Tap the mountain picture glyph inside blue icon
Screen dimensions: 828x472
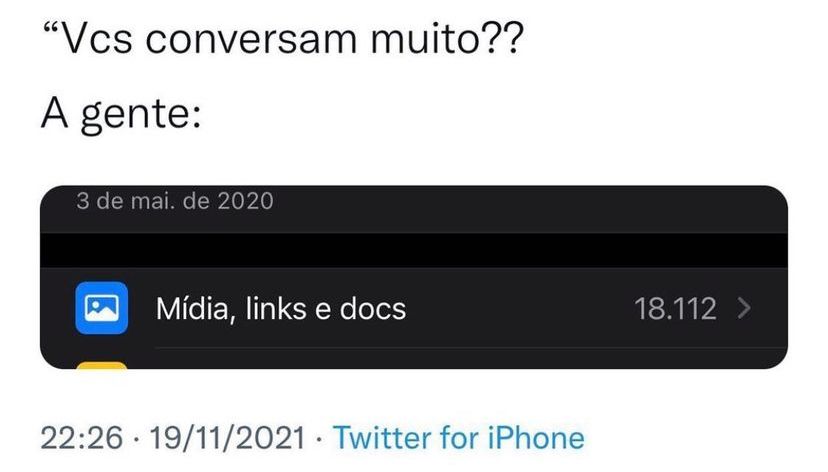(101, 308)
